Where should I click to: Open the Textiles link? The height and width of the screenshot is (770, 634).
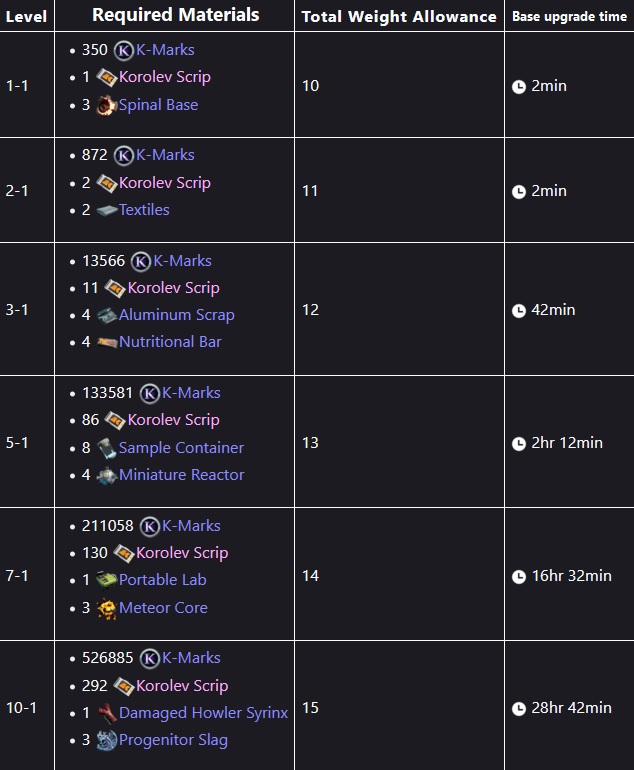pos(144,210)
